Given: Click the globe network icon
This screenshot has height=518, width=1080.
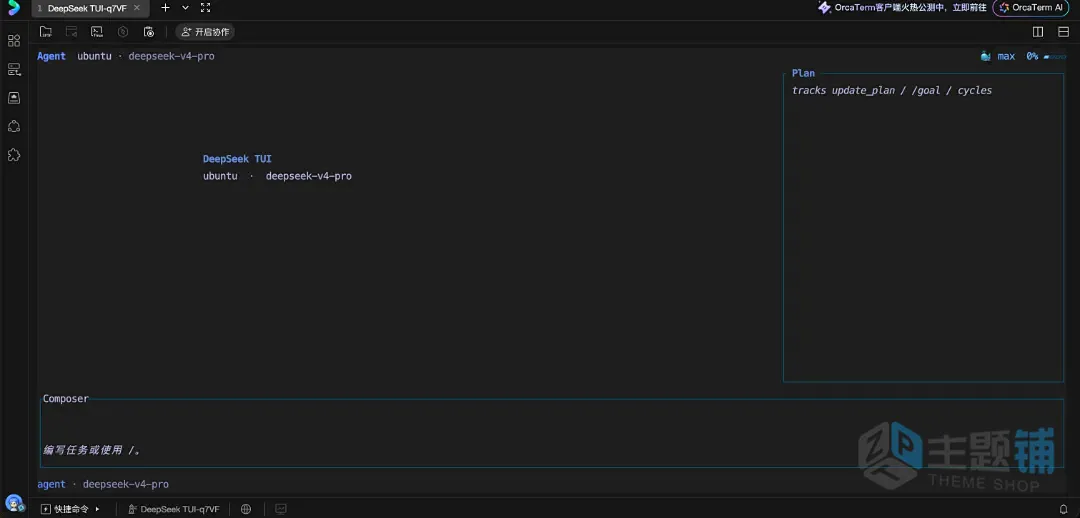Looking at the screenshot, I should pos(246,509).
